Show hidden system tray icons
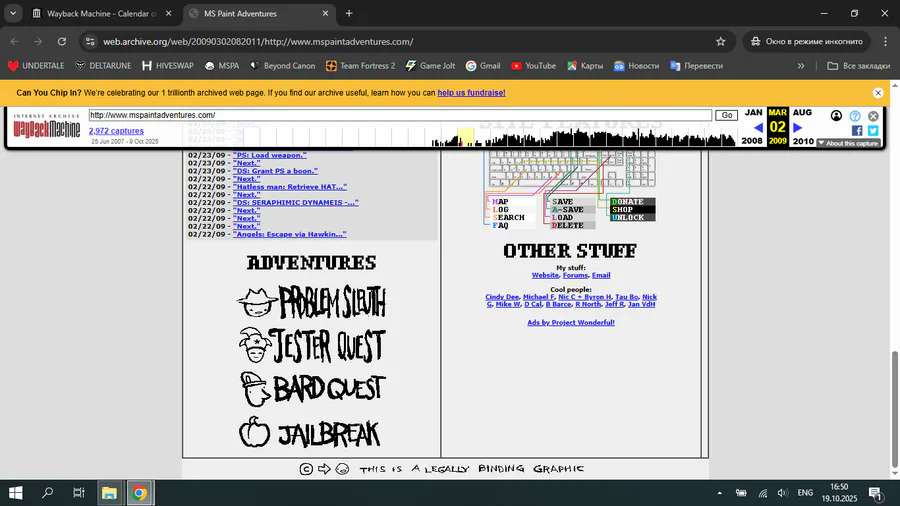The width and height of the screenshot is (900, 506). point(719,493)
